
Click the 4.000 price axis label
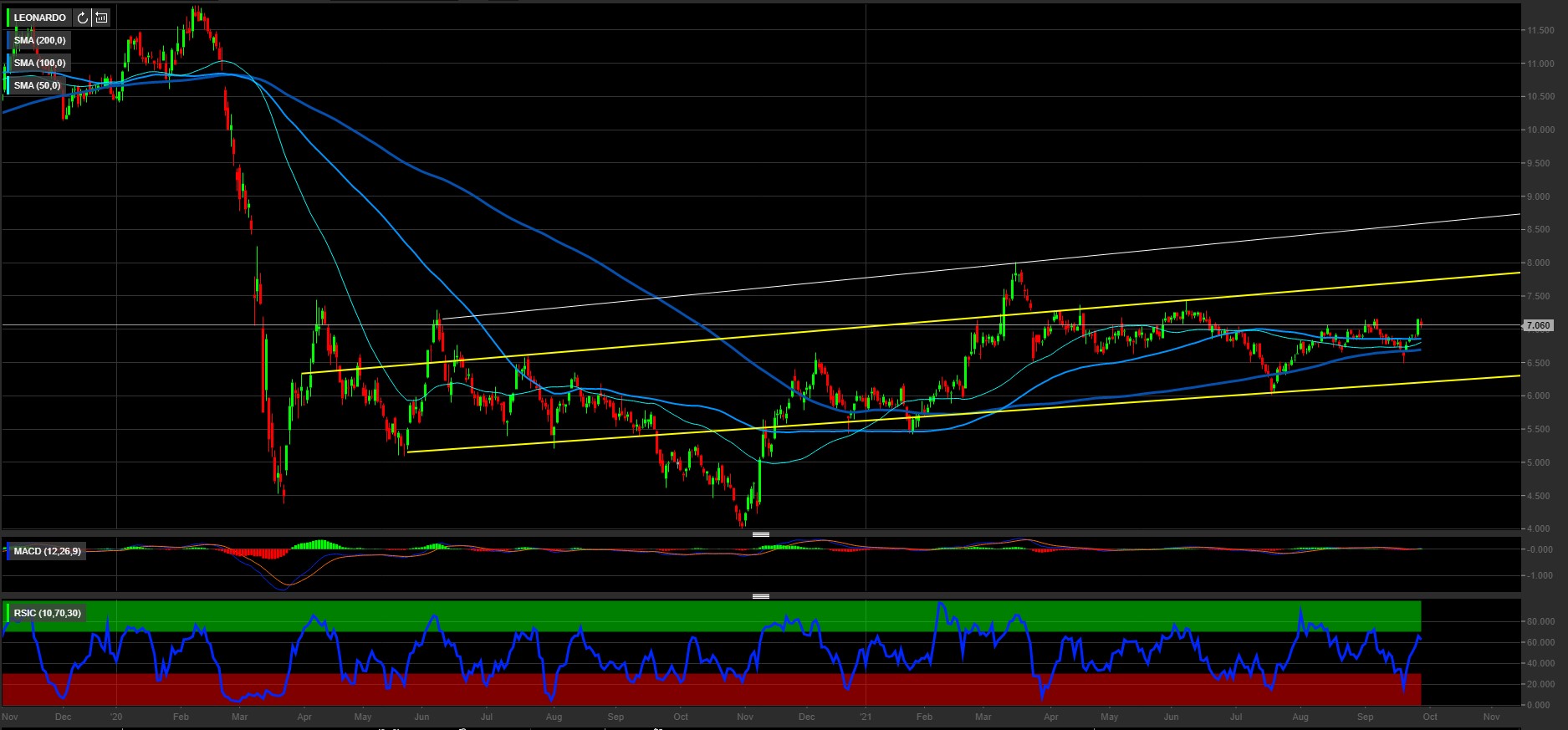click(1540, 528)
